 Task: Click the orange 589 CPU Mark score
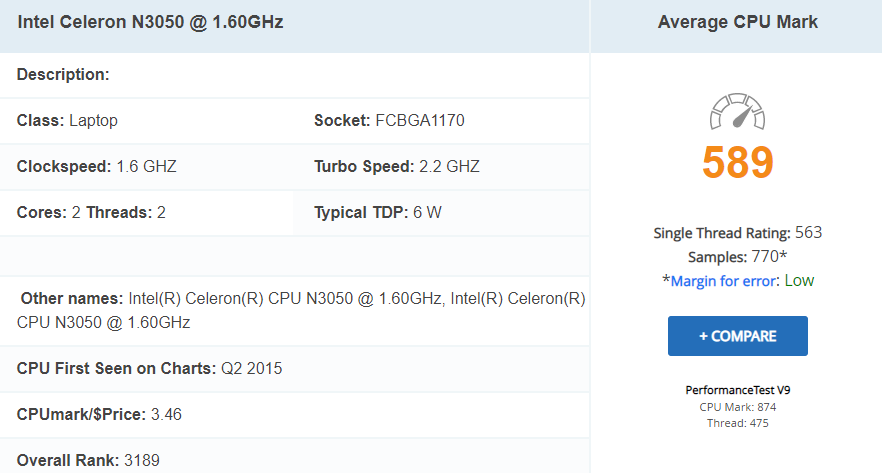[738, 163]
